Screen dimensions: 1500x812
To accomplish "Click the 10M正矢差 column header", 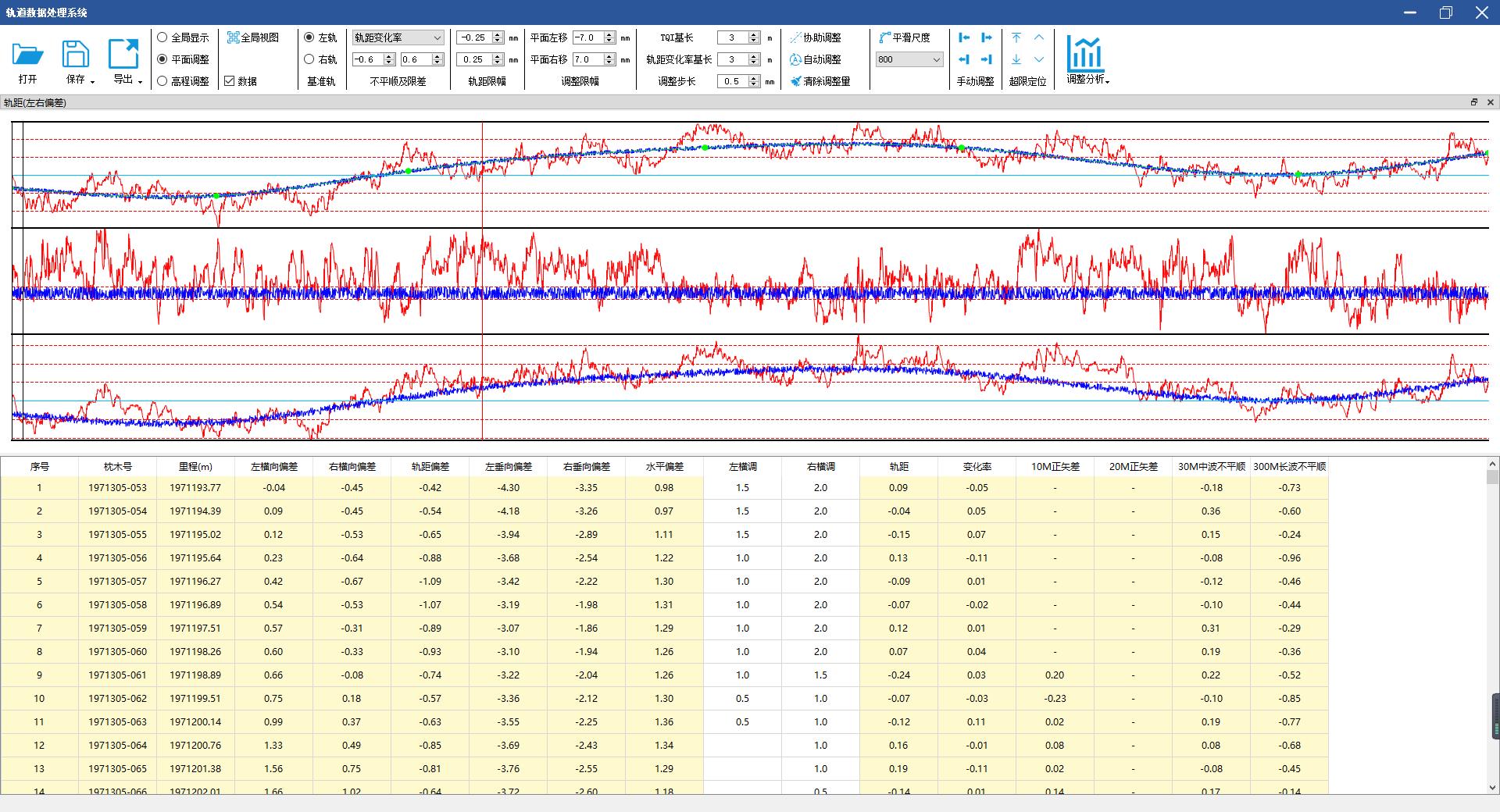I will tap(1055, 466).
